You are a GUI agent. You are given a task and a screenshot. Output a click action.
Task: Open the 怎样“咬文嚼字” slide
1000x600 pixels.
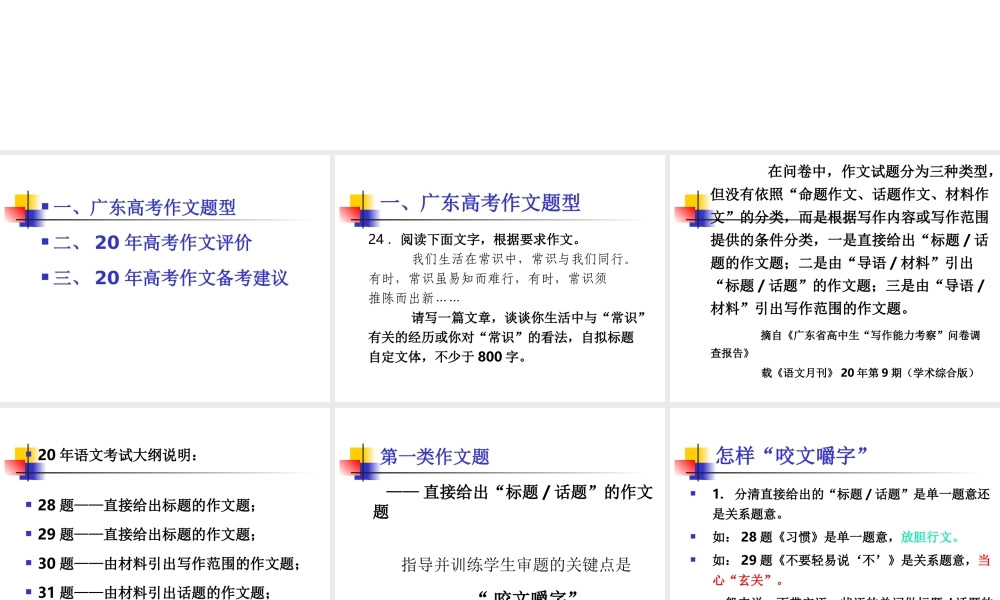[x=835, y=504]
